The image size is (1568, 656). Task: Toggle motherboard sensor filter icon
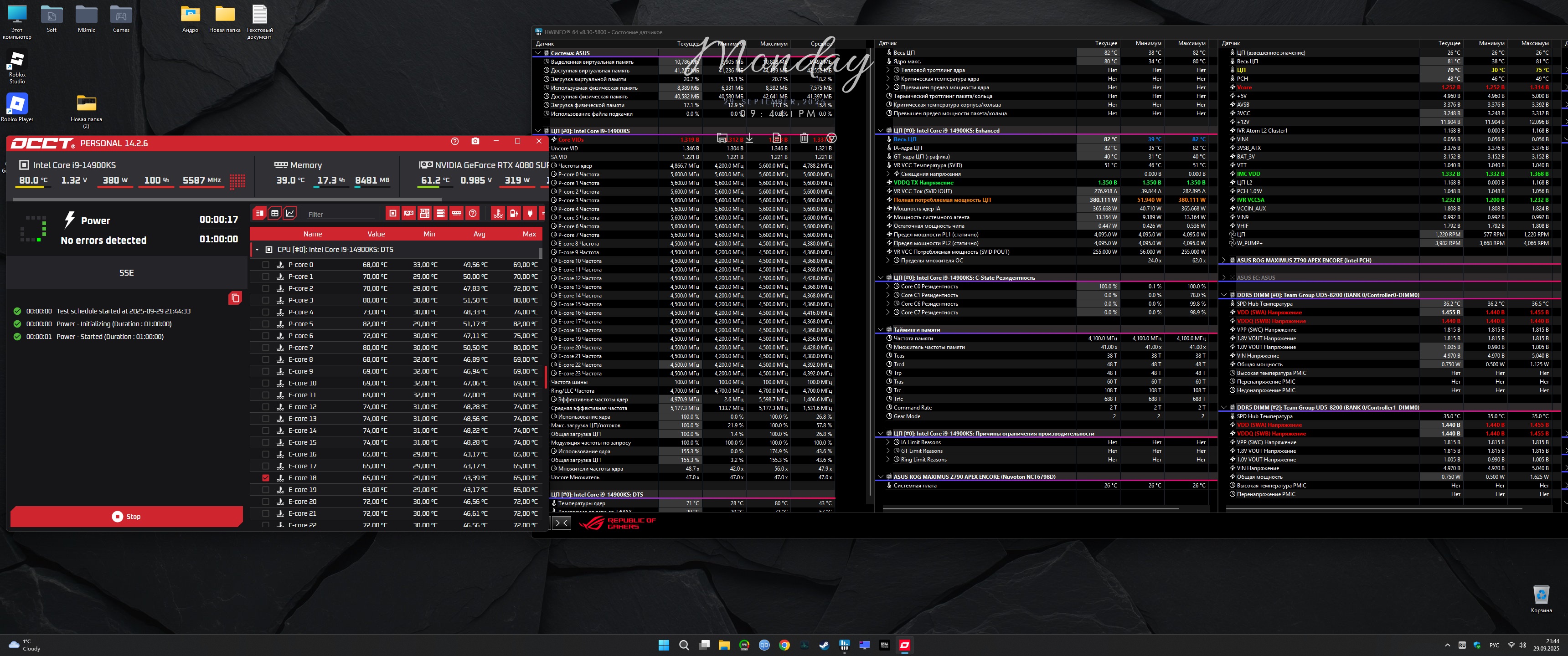tap(425, 213)
